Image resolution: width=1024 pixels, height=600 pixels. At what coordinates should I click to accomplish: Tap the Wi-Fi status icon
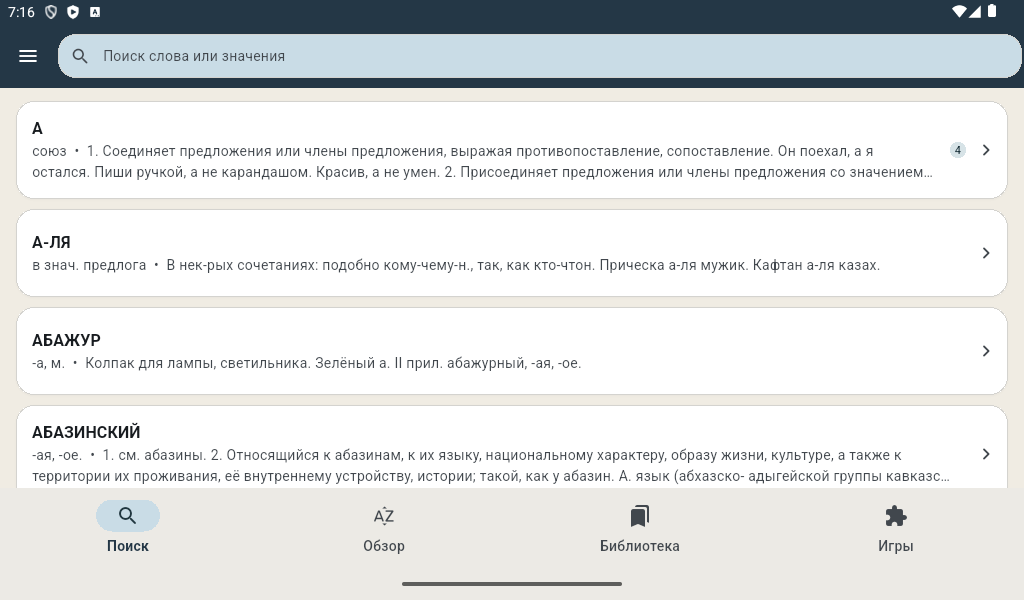tap(959, 12)
